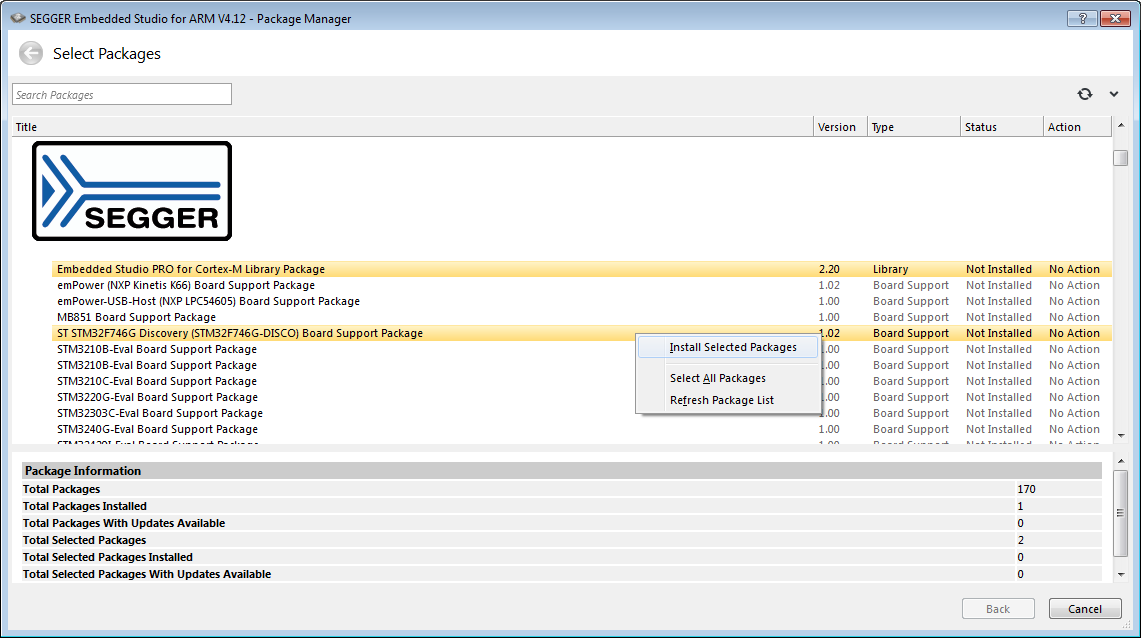Click the package list scrollbar thumb
The image size is (1141, 638).
pyautogui.click(x=1121, y=158)
